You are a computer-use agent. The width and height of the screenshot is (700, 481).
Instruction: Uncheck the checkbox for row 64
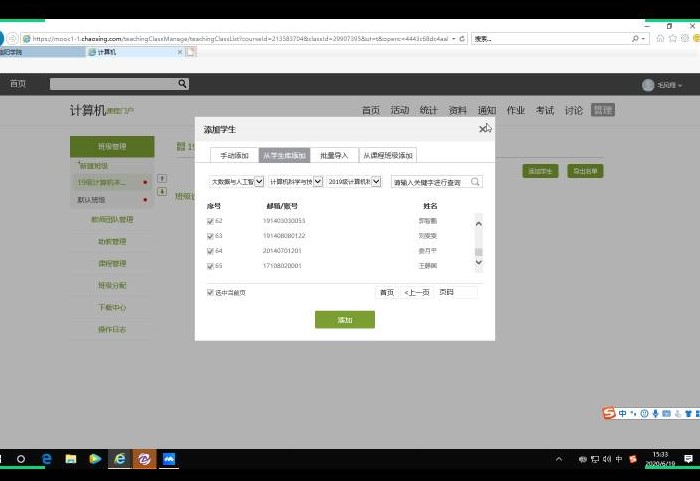click(210, 251)
